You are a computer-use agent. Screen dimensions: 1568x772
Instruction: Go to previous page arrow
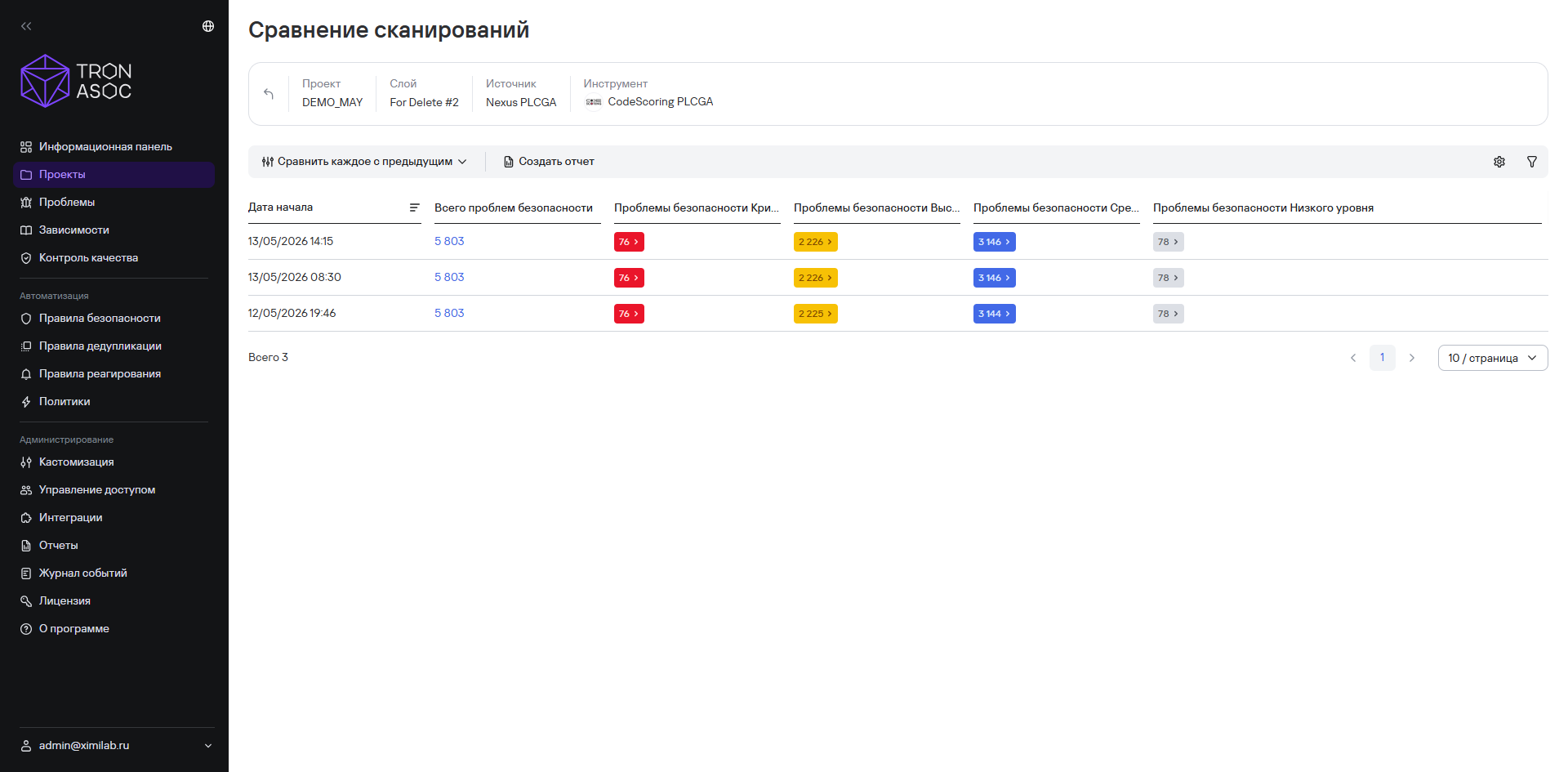pyautogui.click(x=1353, y=358)
